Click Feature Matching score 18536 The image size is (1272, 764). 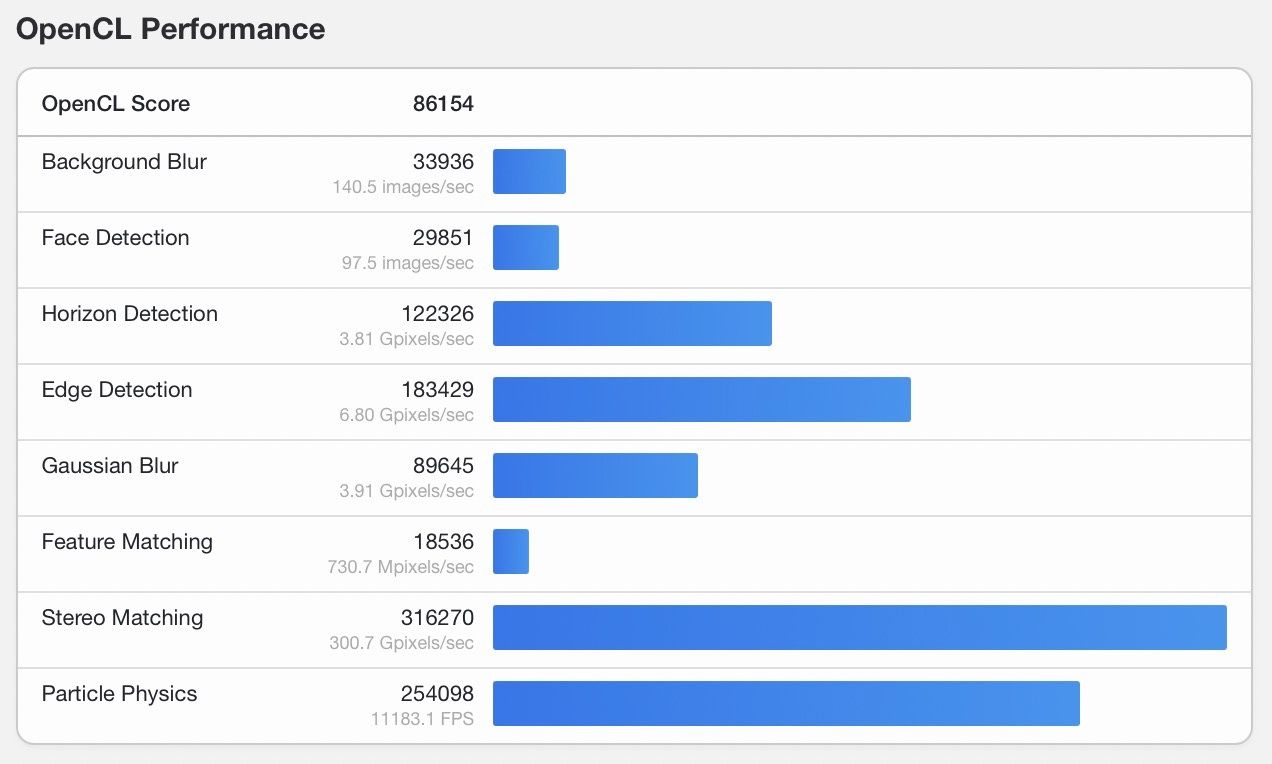tap(443, 542)
